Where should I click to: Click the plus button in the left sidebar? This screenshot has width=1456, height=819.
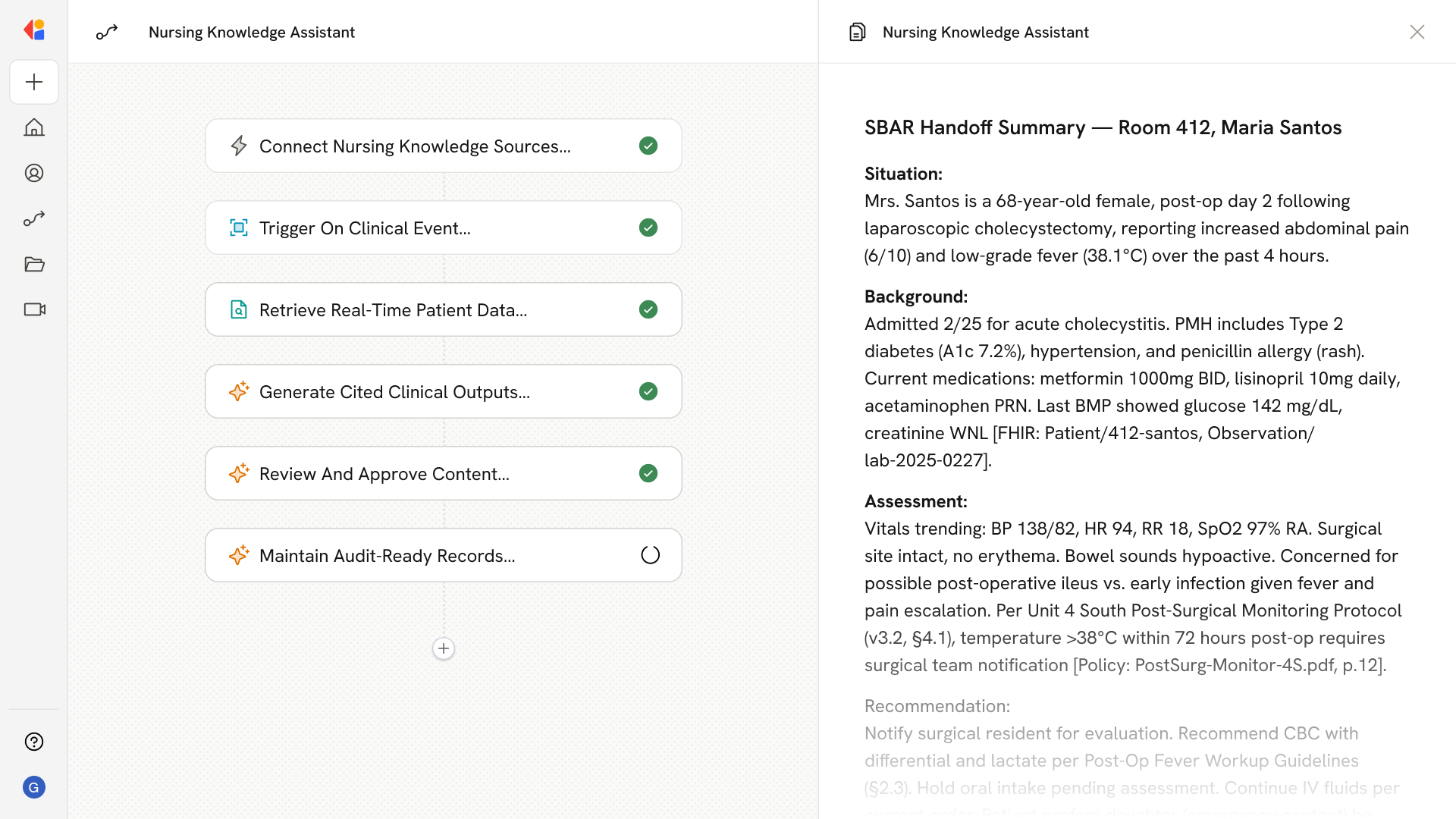pos(34,82)
